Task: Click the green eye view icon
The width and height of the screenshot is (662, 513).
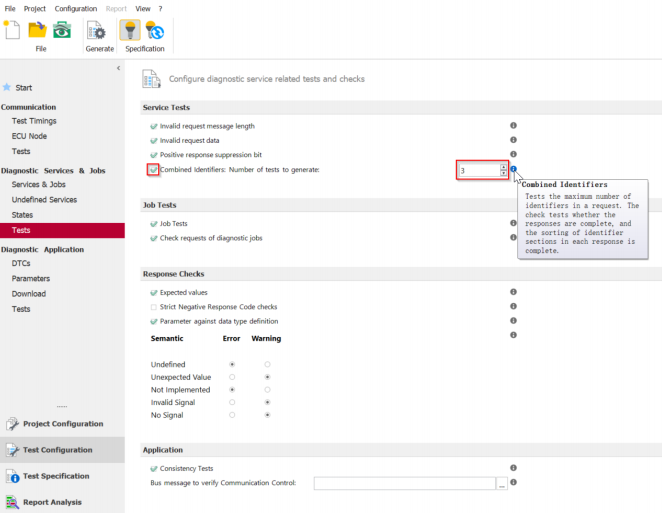Action: (62, 30)
